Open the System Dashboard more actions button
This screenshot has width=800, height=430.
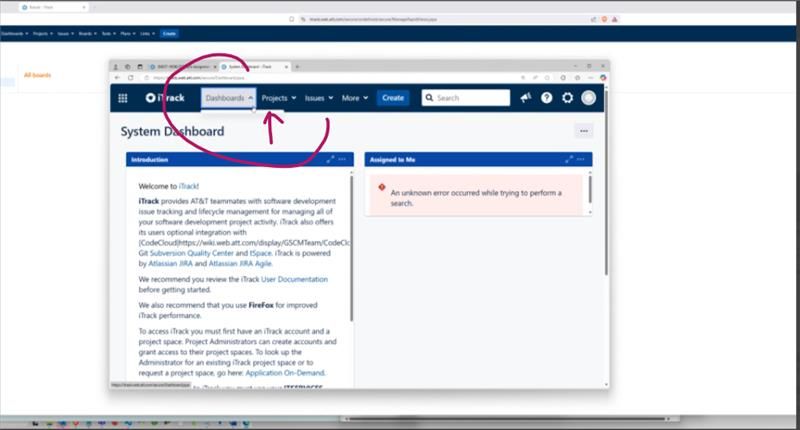coord(584,131)
